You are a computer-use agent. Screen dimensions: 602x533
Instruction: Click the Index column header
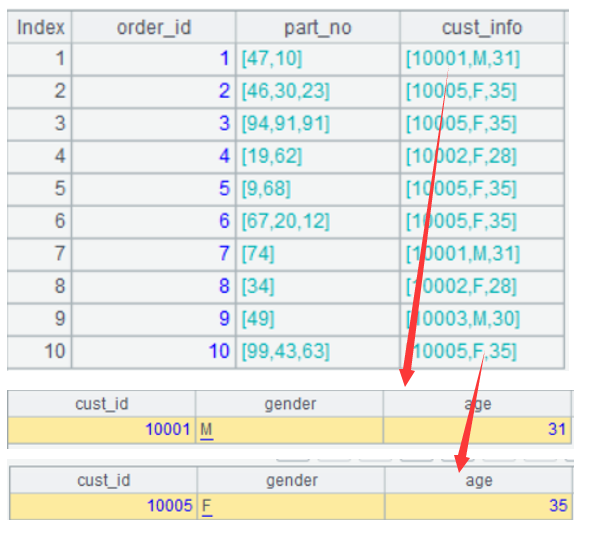pos(40,27)
